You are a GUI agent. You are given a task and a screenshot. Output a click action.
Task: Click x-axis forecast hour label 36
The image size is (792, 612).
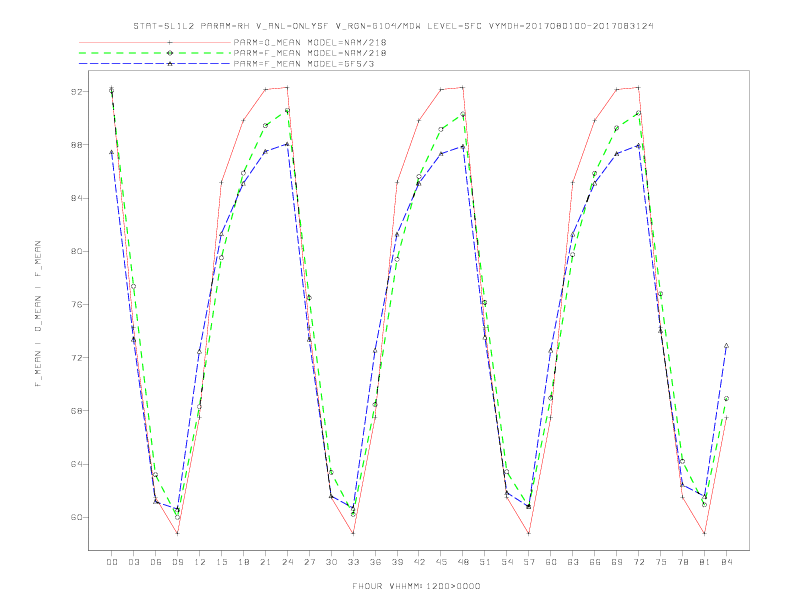pos(375,562)
